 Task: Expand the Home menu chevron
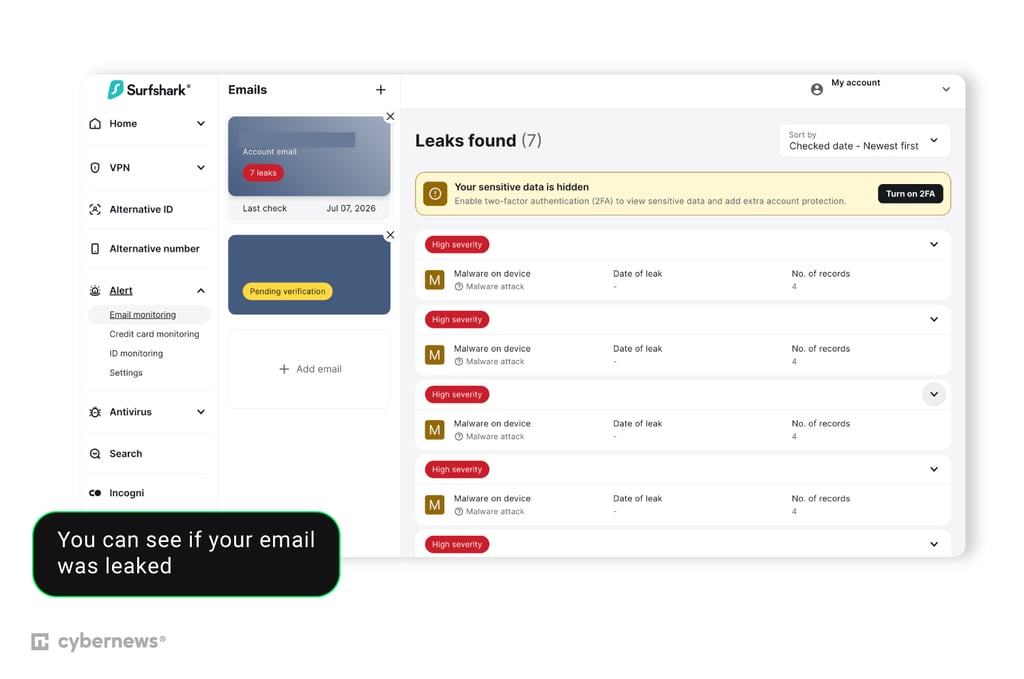tap(201, 123)
